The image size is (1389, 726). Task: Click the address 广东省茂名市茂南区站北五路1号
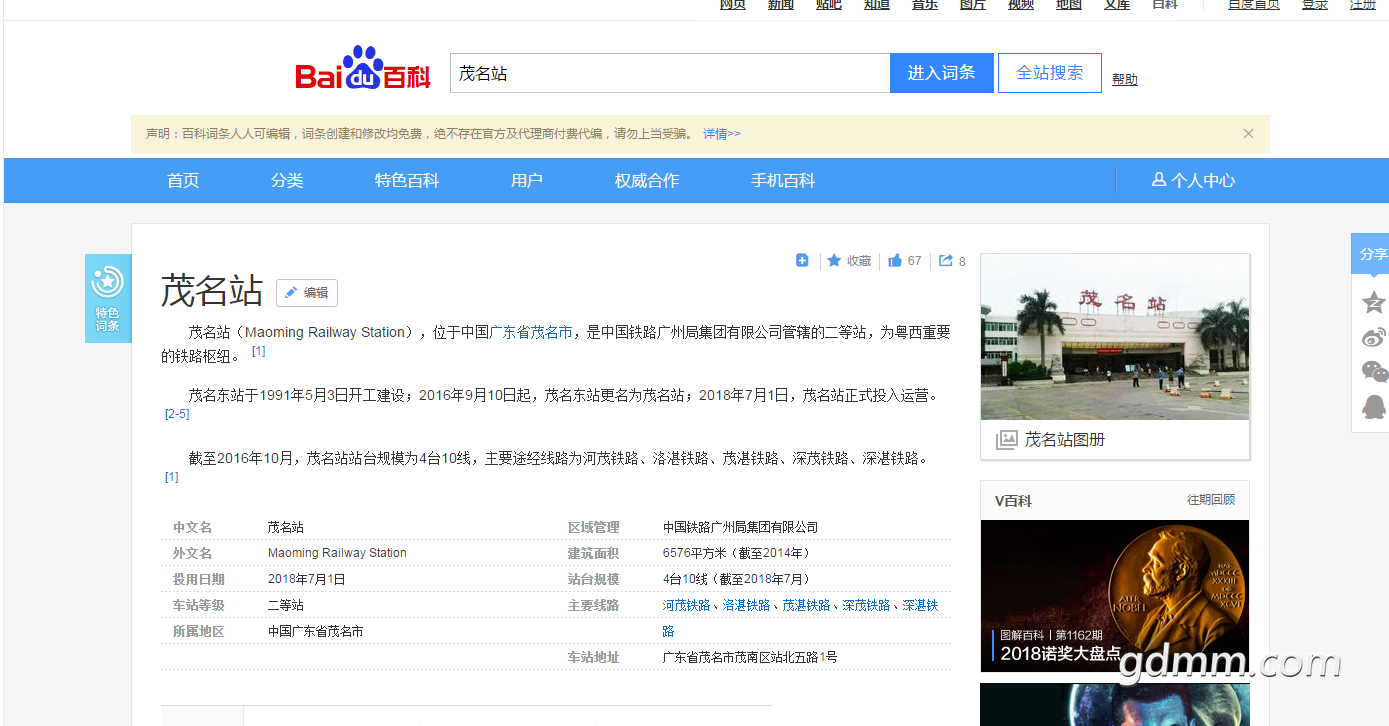pos(750,657)
